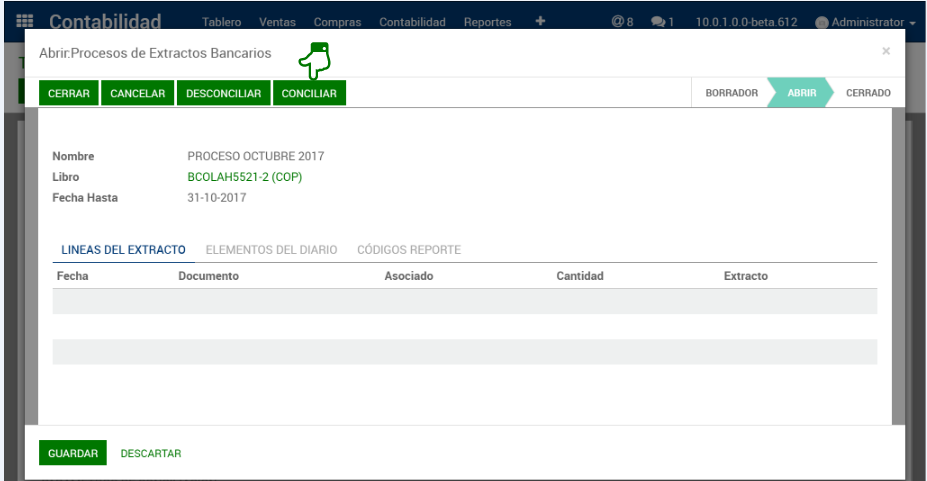This screenshot has width=927, height=481.
Task: Open the @ mentions notification counter
Action: pyautogui.click(x=622, y=22)
